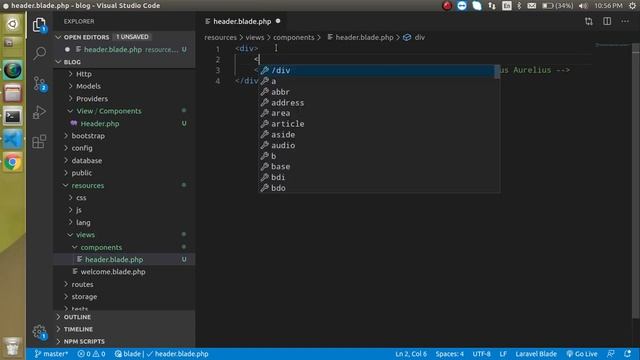Click Spaces: 4 indentation setting
The height and width of the screenshot is (360, 640).
coord(449,354)
